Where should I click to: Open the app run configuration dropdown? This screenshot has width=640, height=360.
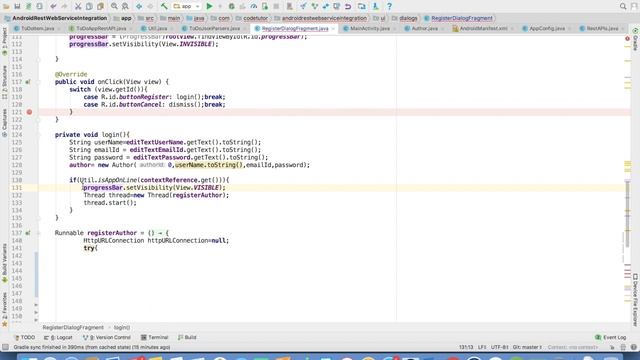(x=187, y=7)
